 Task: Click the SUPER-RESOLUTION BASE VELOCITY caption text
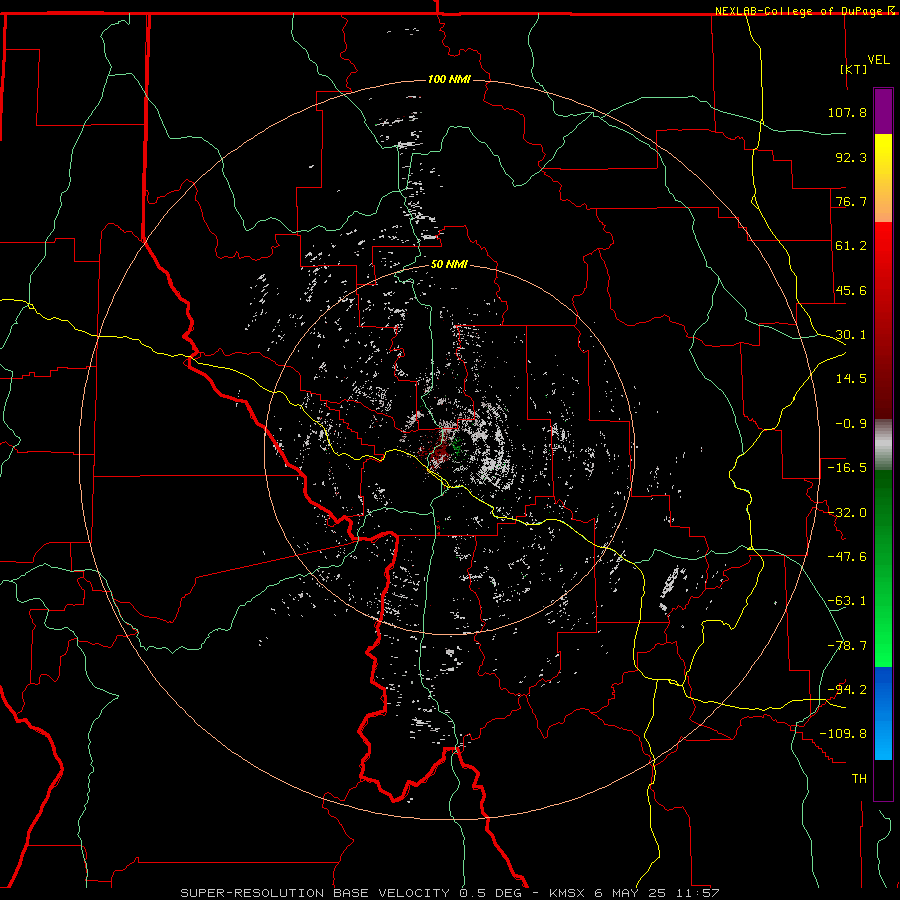click(315, 893)
